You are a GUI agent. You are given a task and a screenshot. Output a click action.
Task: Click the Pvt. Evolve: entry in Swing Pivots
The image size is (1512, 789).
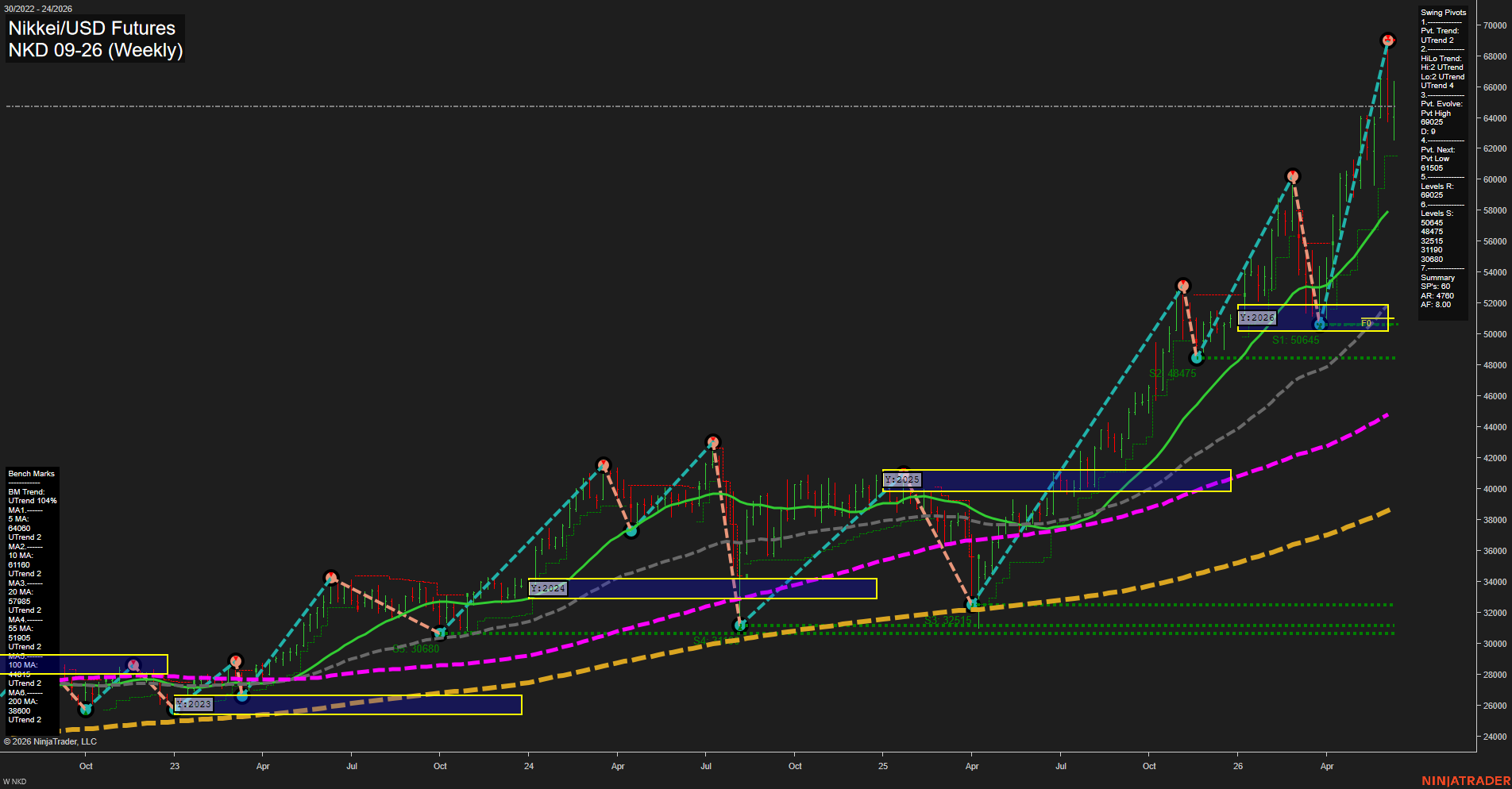pyautogui.click(x=1441, y=104)
